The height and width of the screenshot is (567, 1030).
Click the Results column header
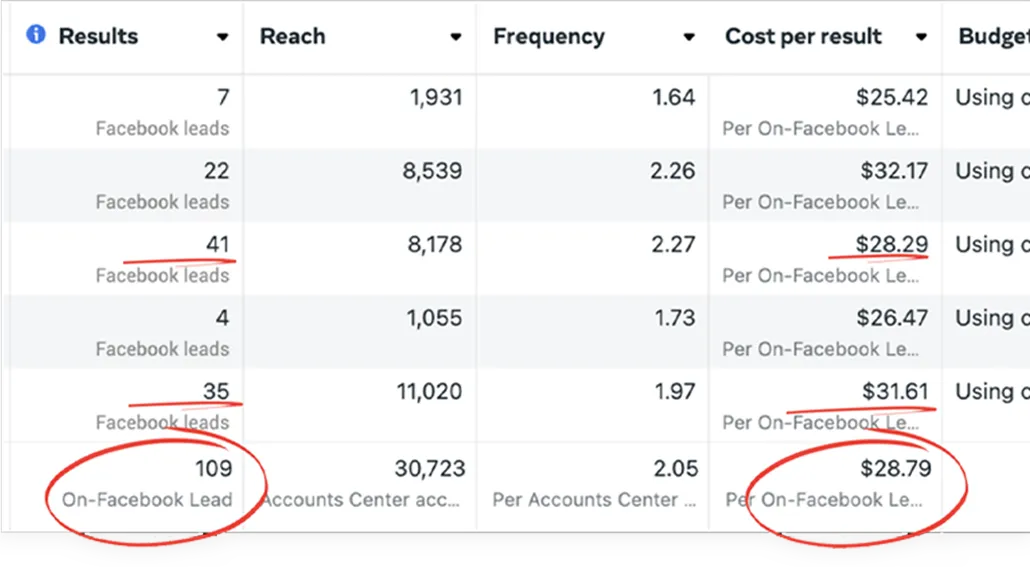coord(98,36)
